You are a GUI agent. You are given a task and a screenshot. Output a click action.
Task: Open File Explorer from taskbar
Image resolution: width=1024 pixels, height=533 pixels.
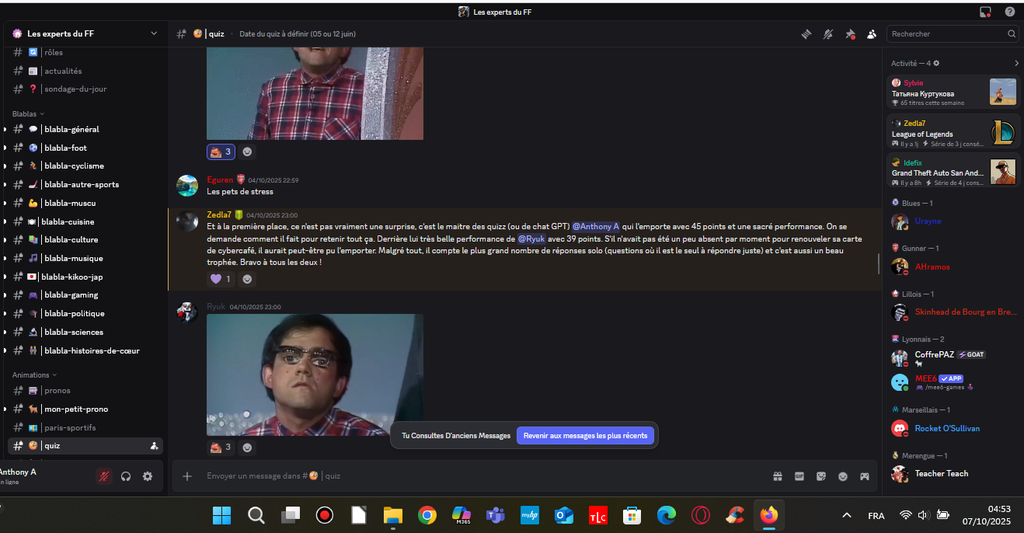pyautogui.click(x=392, y=515)
